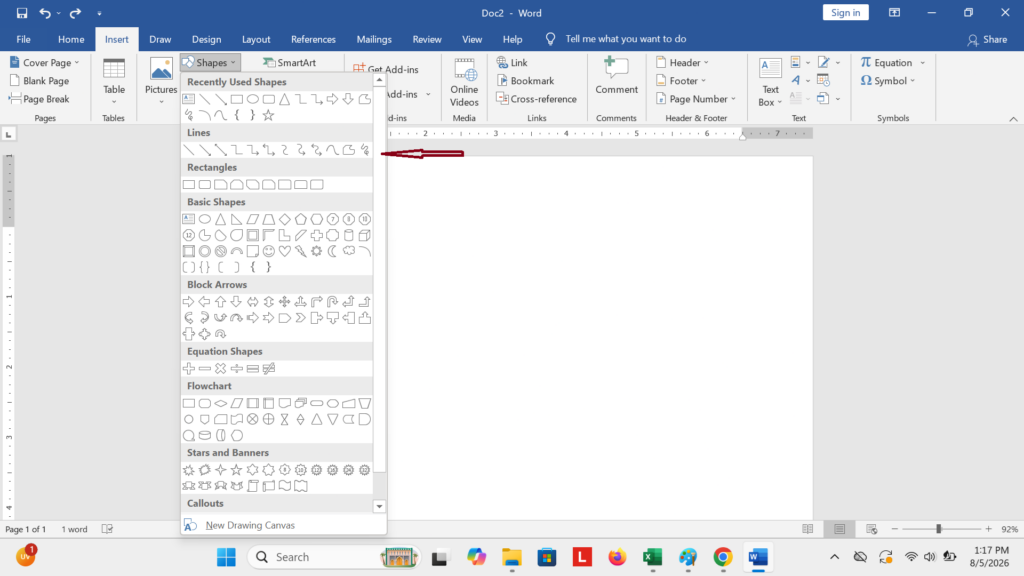Viewport: 1024px width, 576px height.
Task: Pick the Not Equal sign in Equation Shapes
Action: tap(268, 368)
